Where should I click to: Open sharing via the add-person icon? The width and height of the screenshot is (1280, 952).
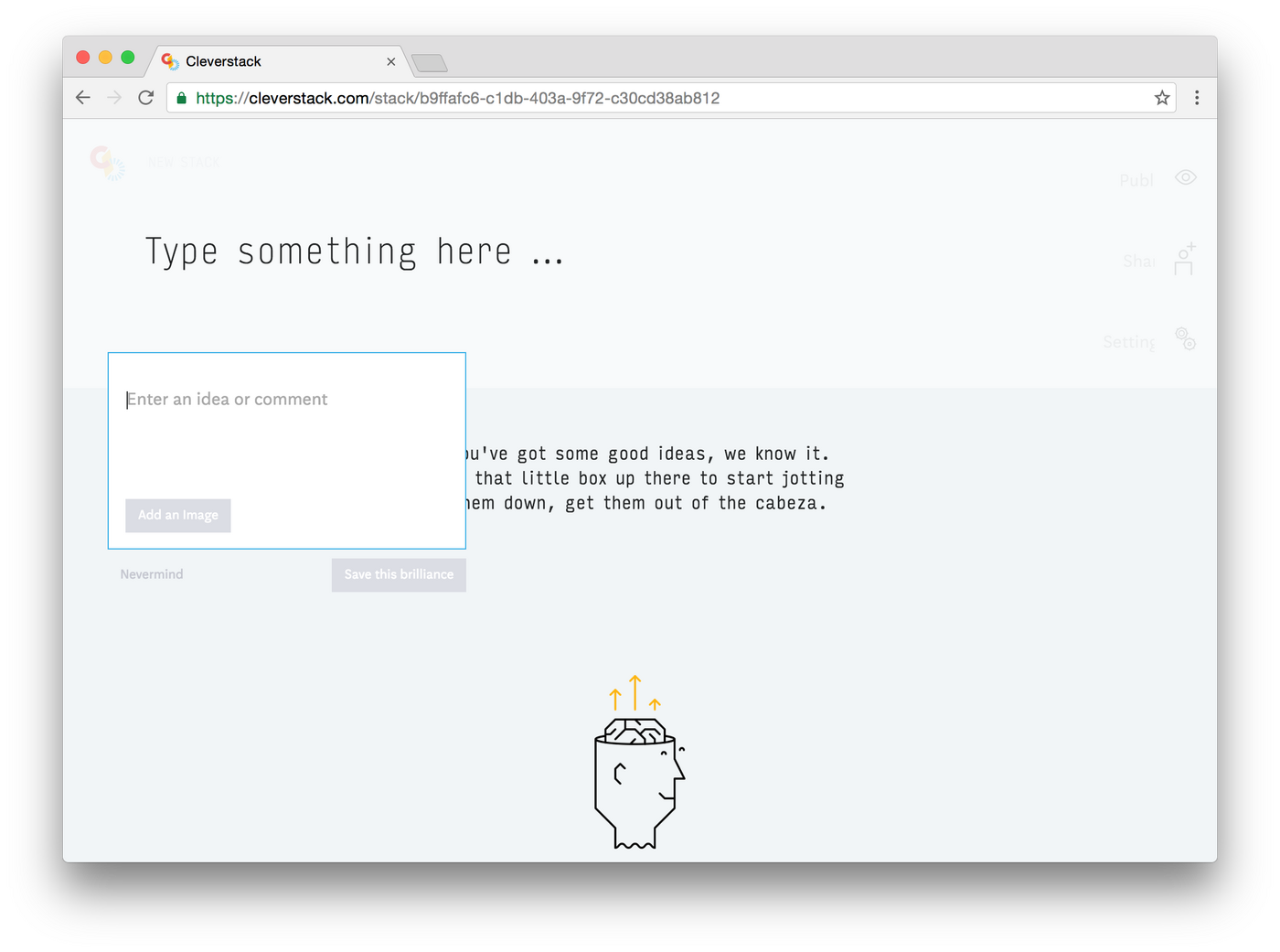1184,259
